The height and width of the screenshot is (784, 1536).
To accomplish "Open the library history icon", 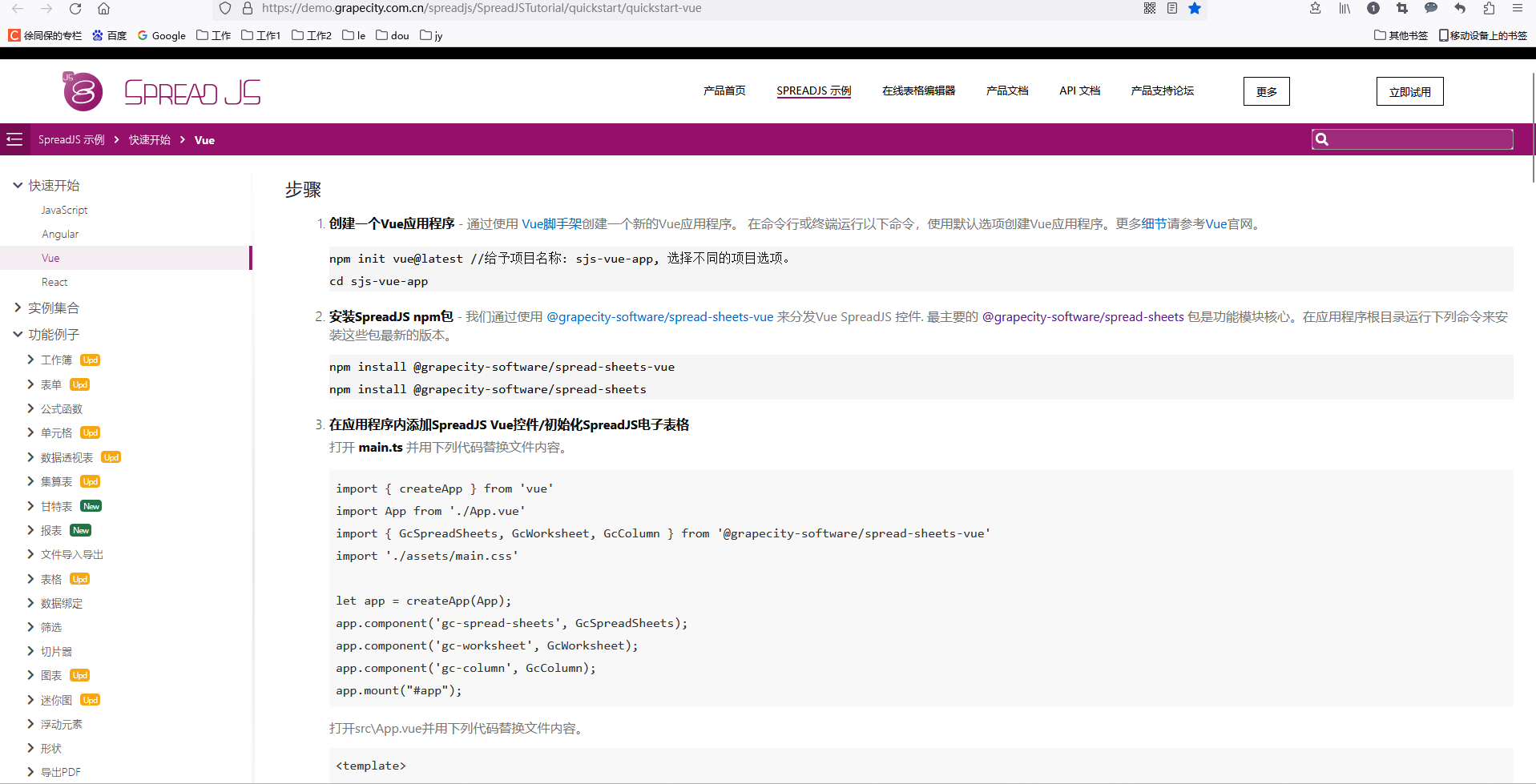I will [1345, 8].
